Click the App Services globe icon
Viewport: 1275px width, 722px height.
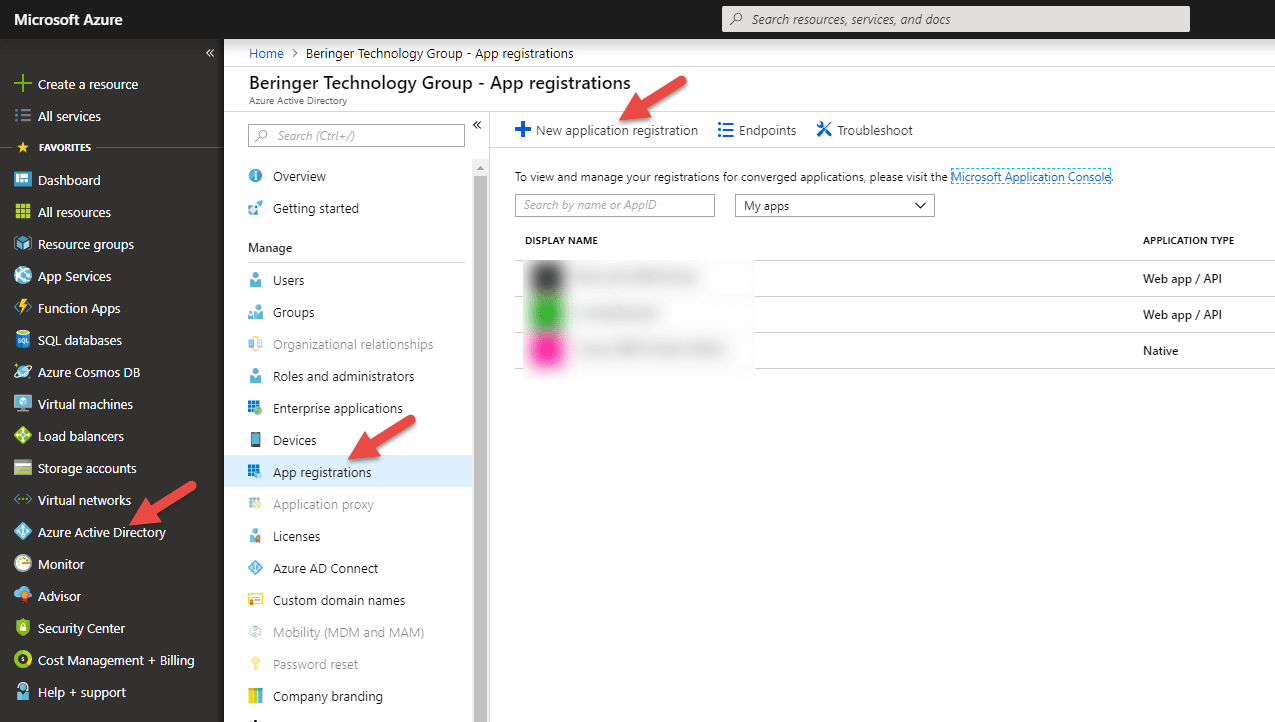coord(23,276)
